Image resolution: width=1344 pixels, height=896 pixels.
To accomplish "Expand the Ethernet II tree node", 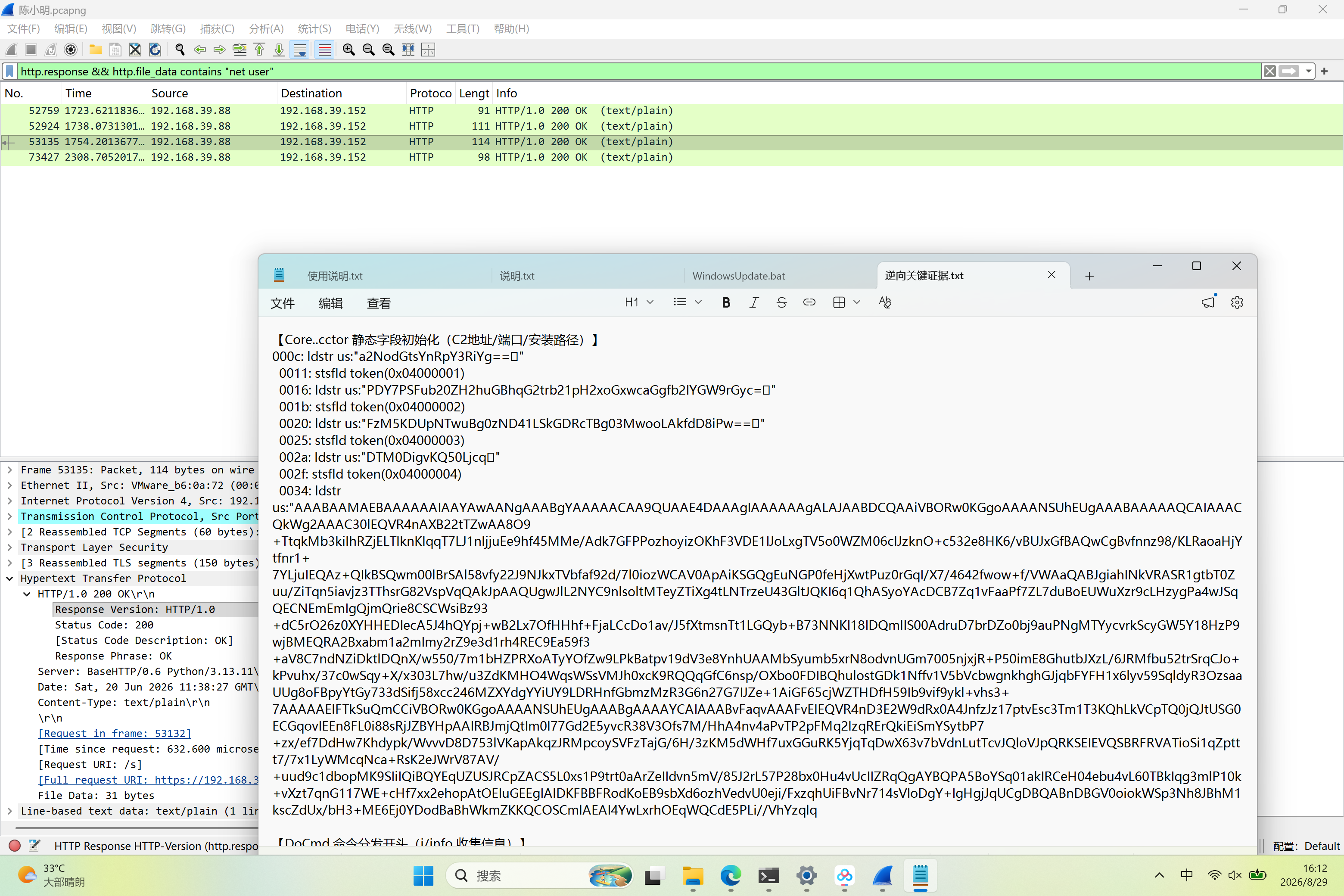I will (x=10, y=485).
